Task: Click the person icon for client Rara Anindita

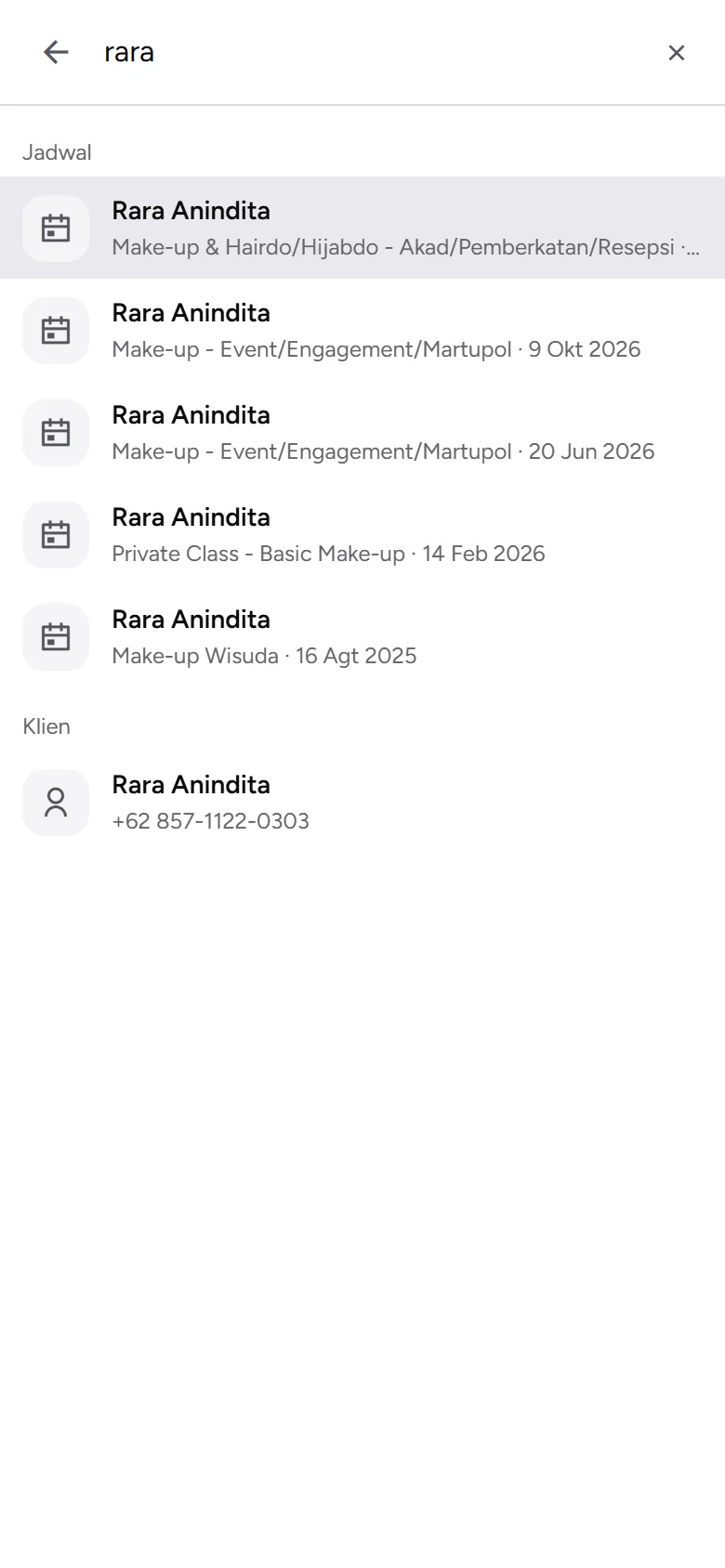Action: point(56,802)
